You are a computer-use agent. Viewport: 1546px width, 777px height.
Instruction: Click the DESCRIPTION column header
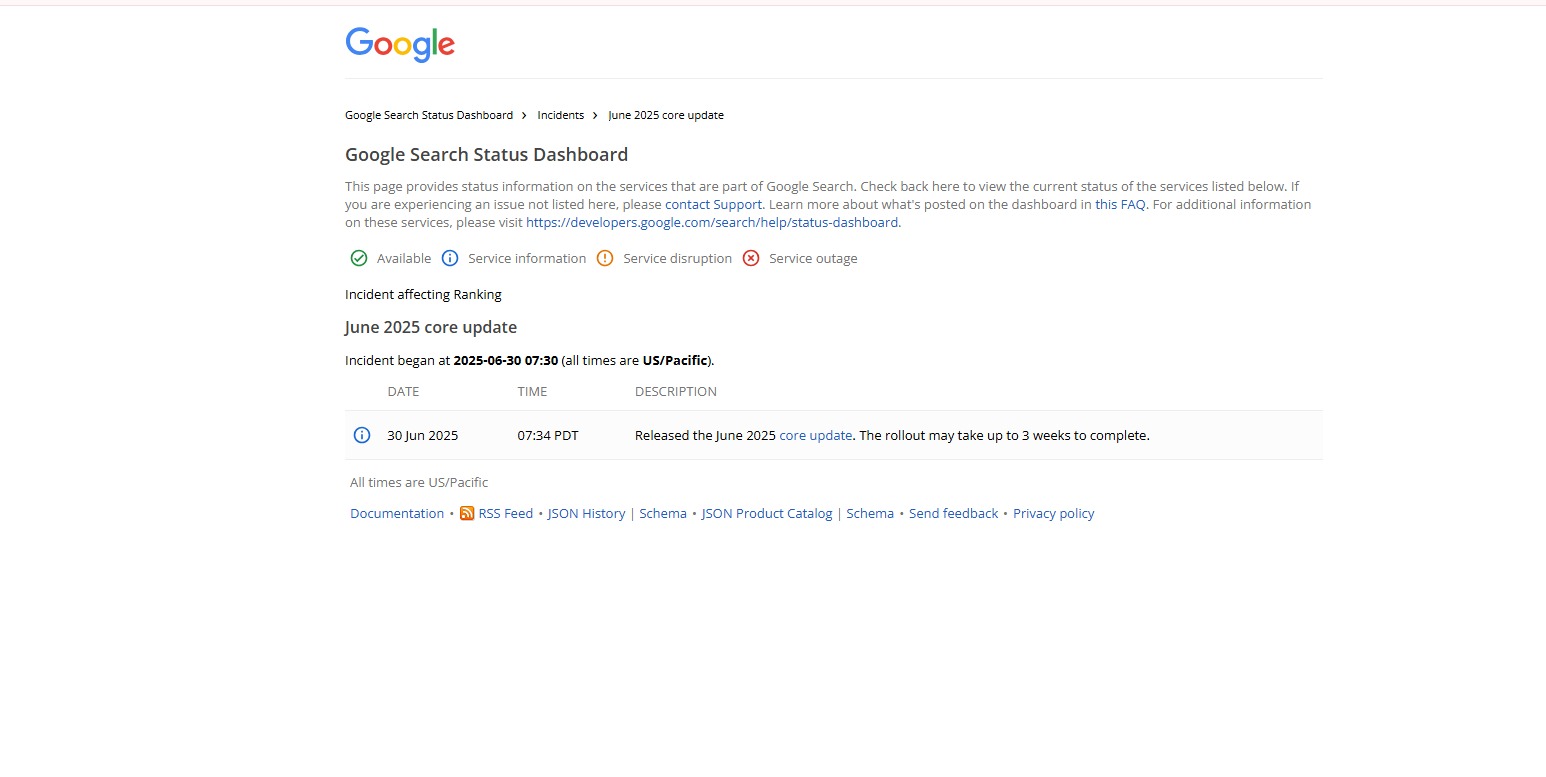click(x=676, y=391)
